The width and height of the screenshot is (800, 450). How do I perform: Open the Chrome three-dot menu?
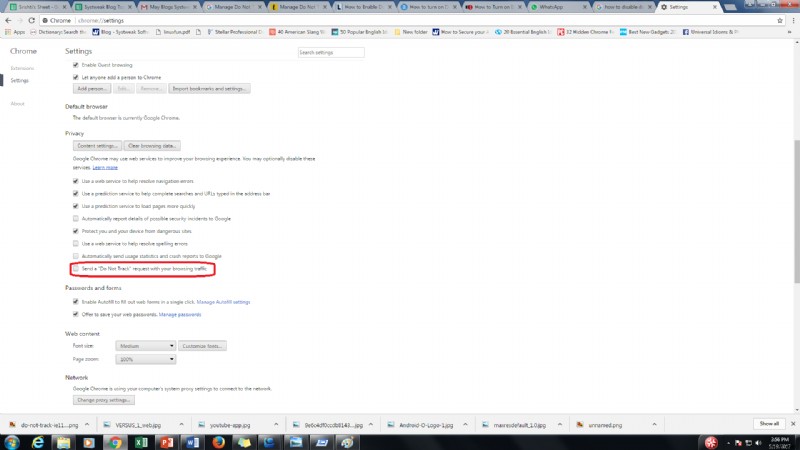point(793,20)
